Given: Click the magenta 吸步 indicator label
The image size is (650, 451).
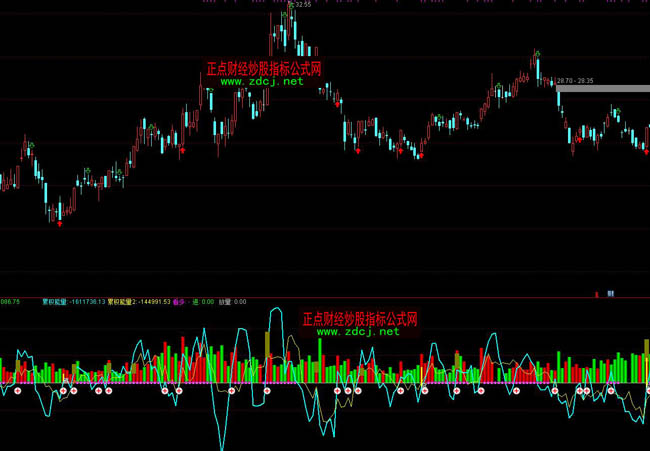Looking at the screenshot, I should [x=179, y=300].
